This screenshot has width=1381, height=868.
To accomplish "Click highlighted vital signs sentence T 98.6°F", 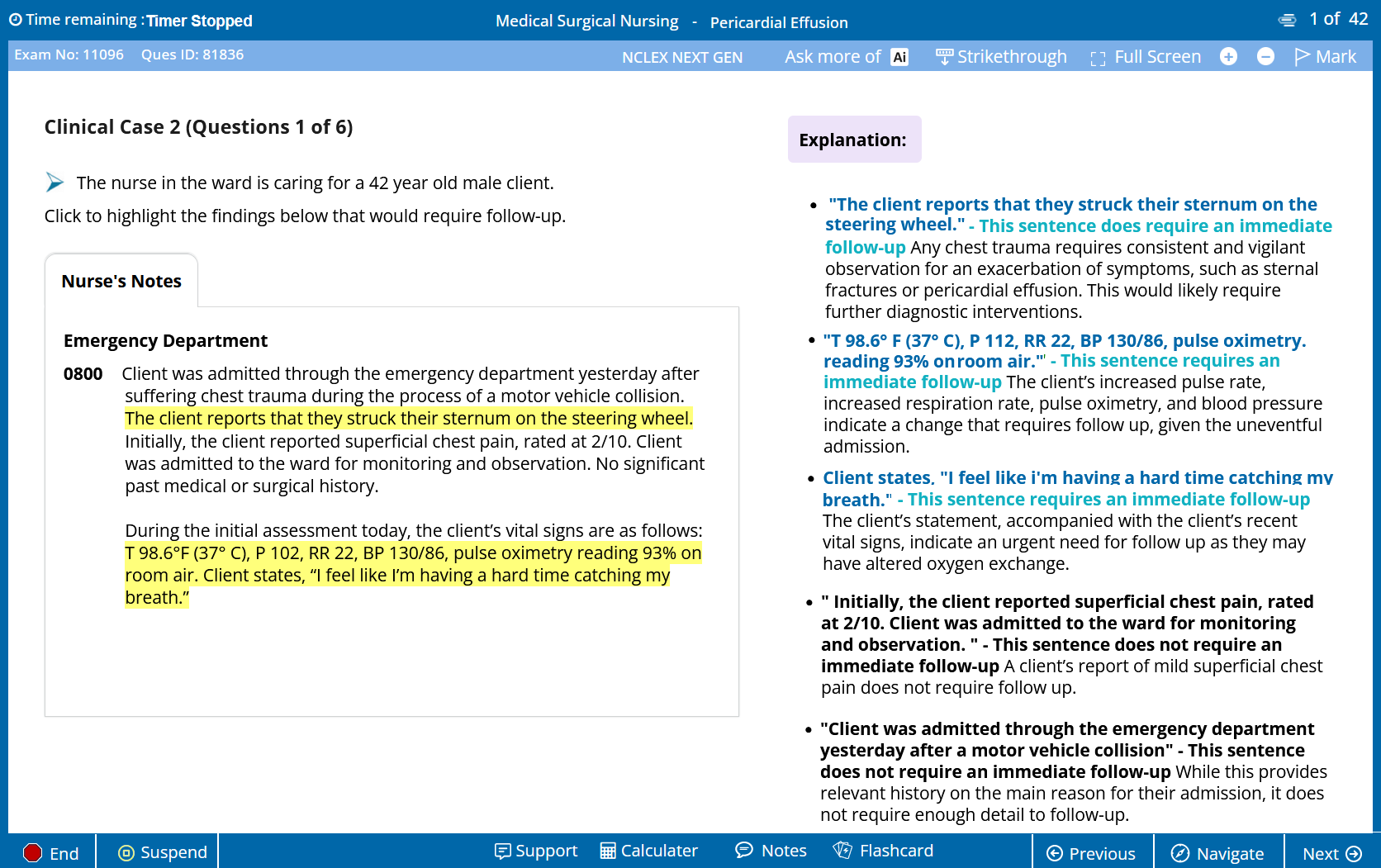I will pos(413,553).
